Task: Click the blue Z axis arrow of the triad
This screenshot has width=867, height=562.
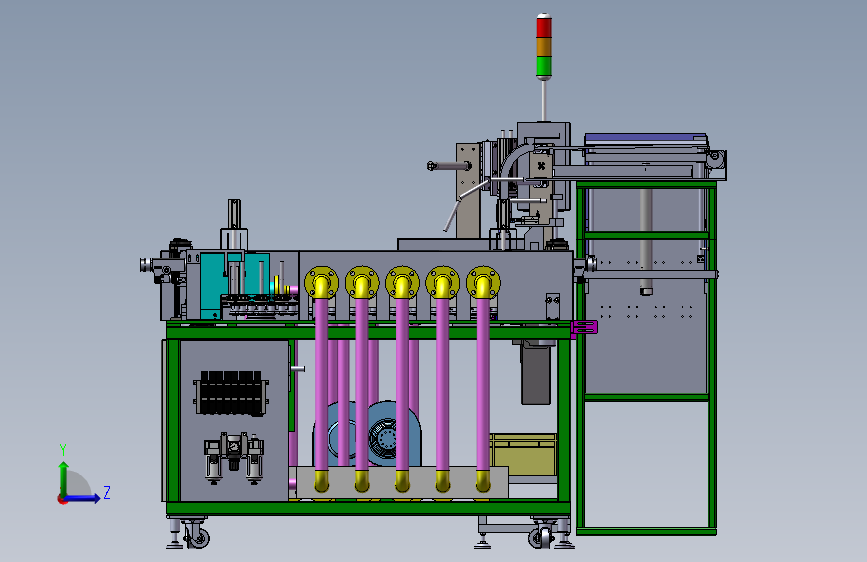Action: click(x=83, y=498)
